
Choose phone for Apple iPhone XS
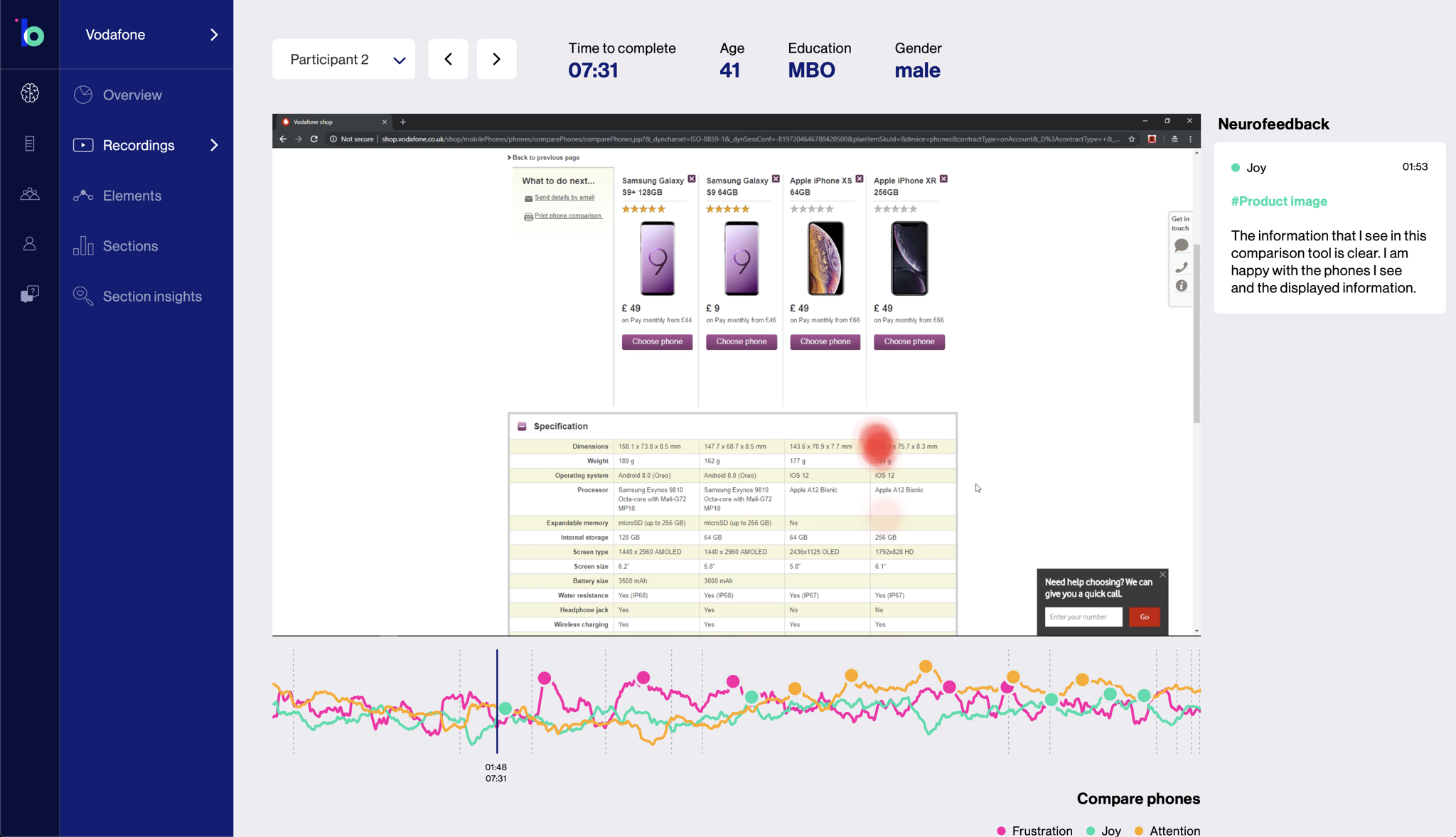point(825,342)
